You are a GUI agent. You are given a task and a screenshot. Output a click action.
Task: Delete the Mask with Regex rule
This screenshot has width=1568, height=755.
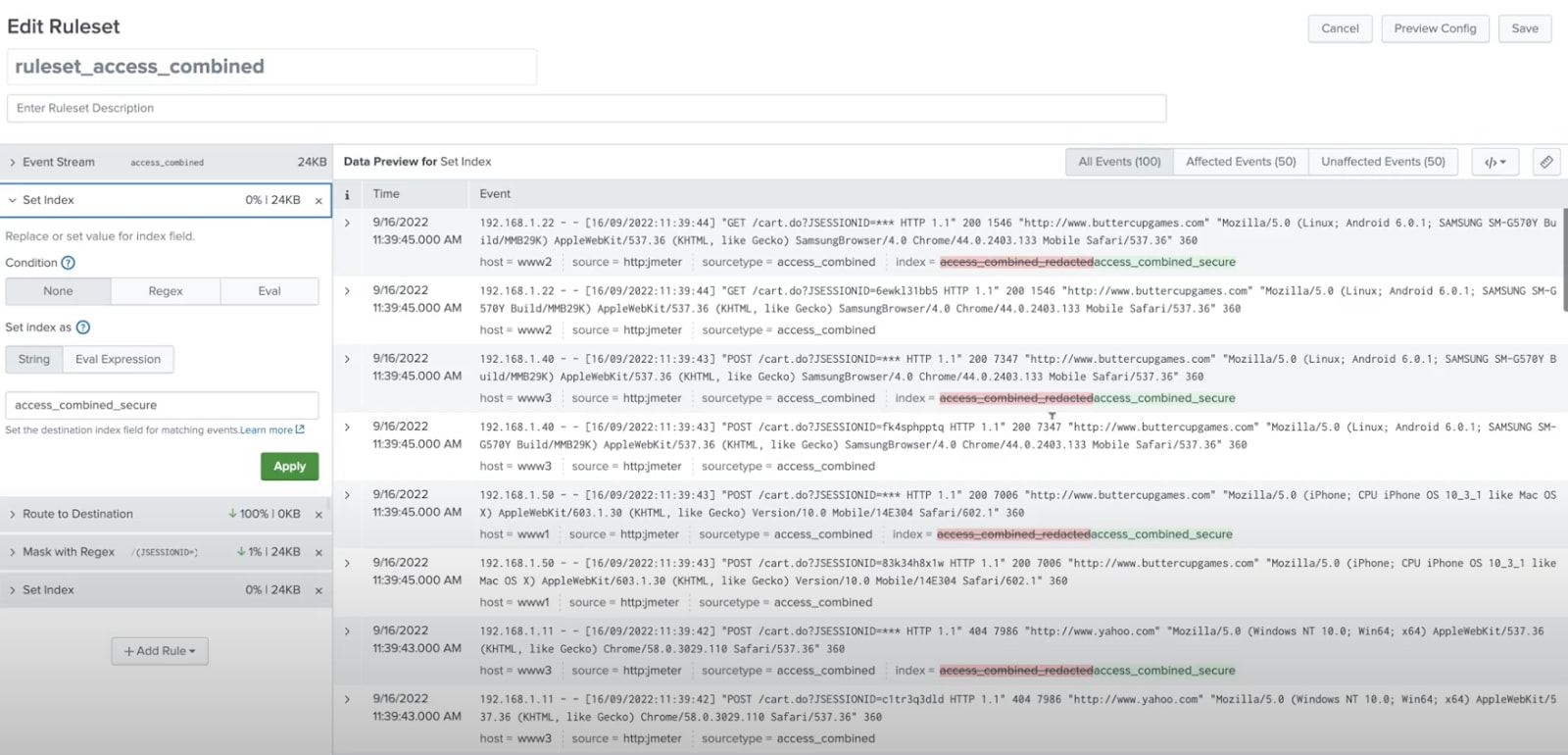coord(318,553)
